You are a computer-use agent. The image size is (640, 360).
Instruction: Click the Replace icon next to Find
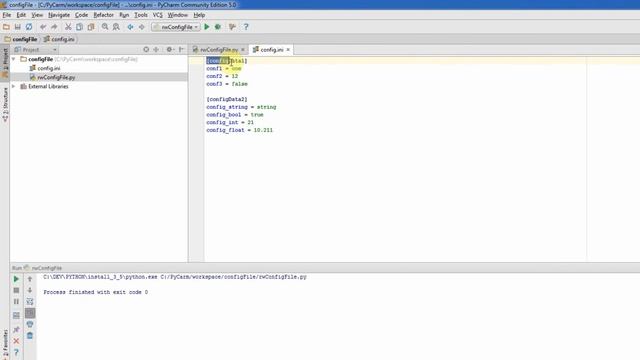coord(116,27)
